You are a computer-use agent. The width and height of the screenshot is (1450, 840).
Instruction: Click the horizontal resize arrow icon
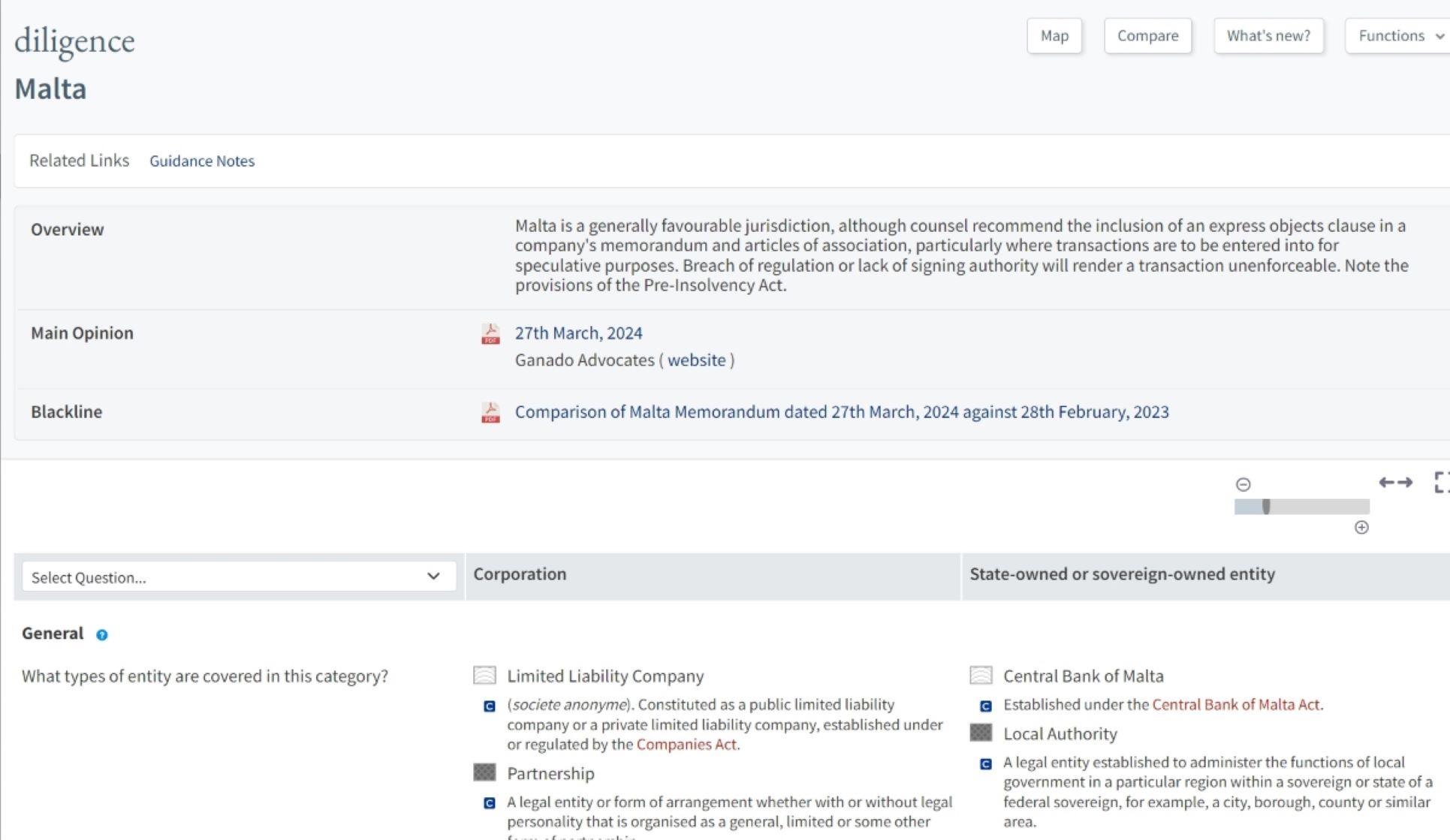pos(1397,483)
